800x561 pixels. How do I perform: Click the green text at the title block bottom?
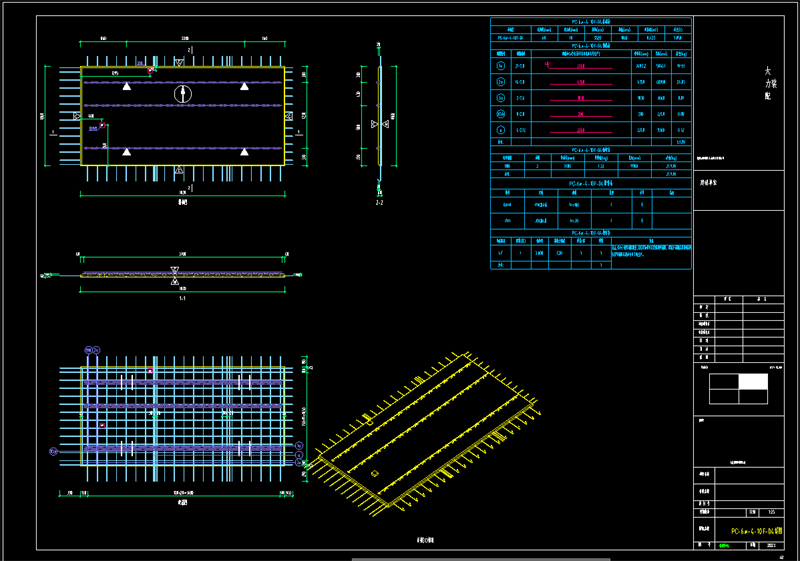(x=724, y=546)
